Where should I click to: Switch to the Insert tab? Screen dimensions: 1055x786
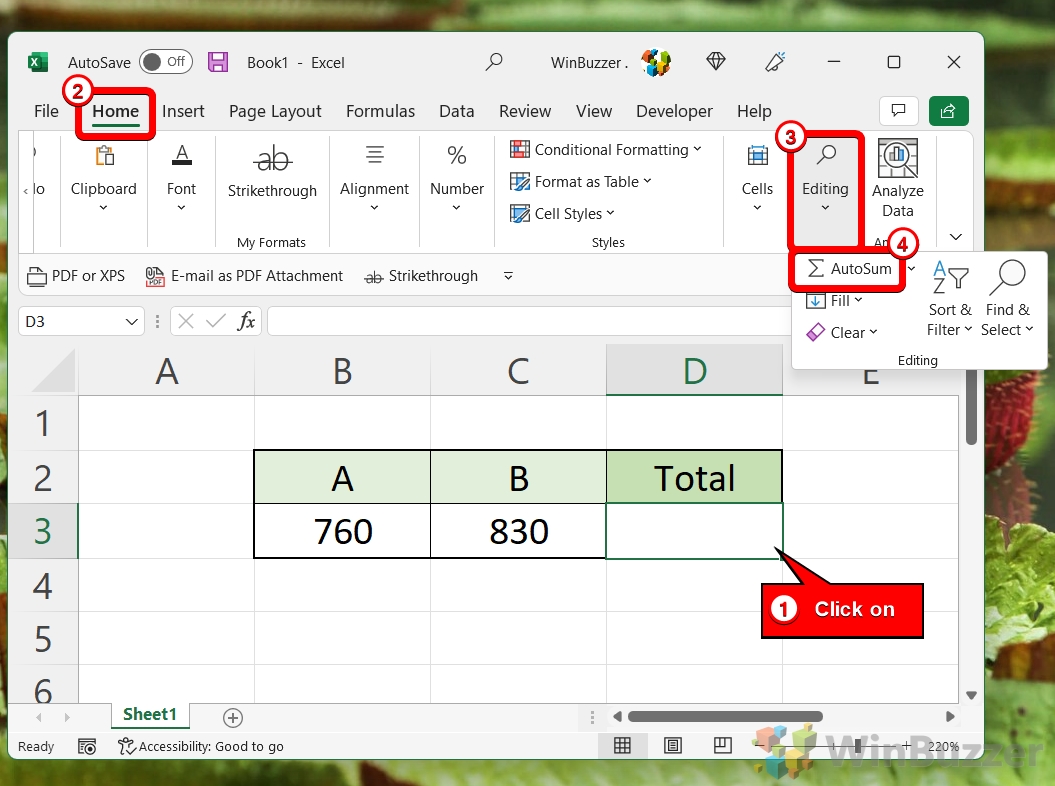(x=183, y=111)
